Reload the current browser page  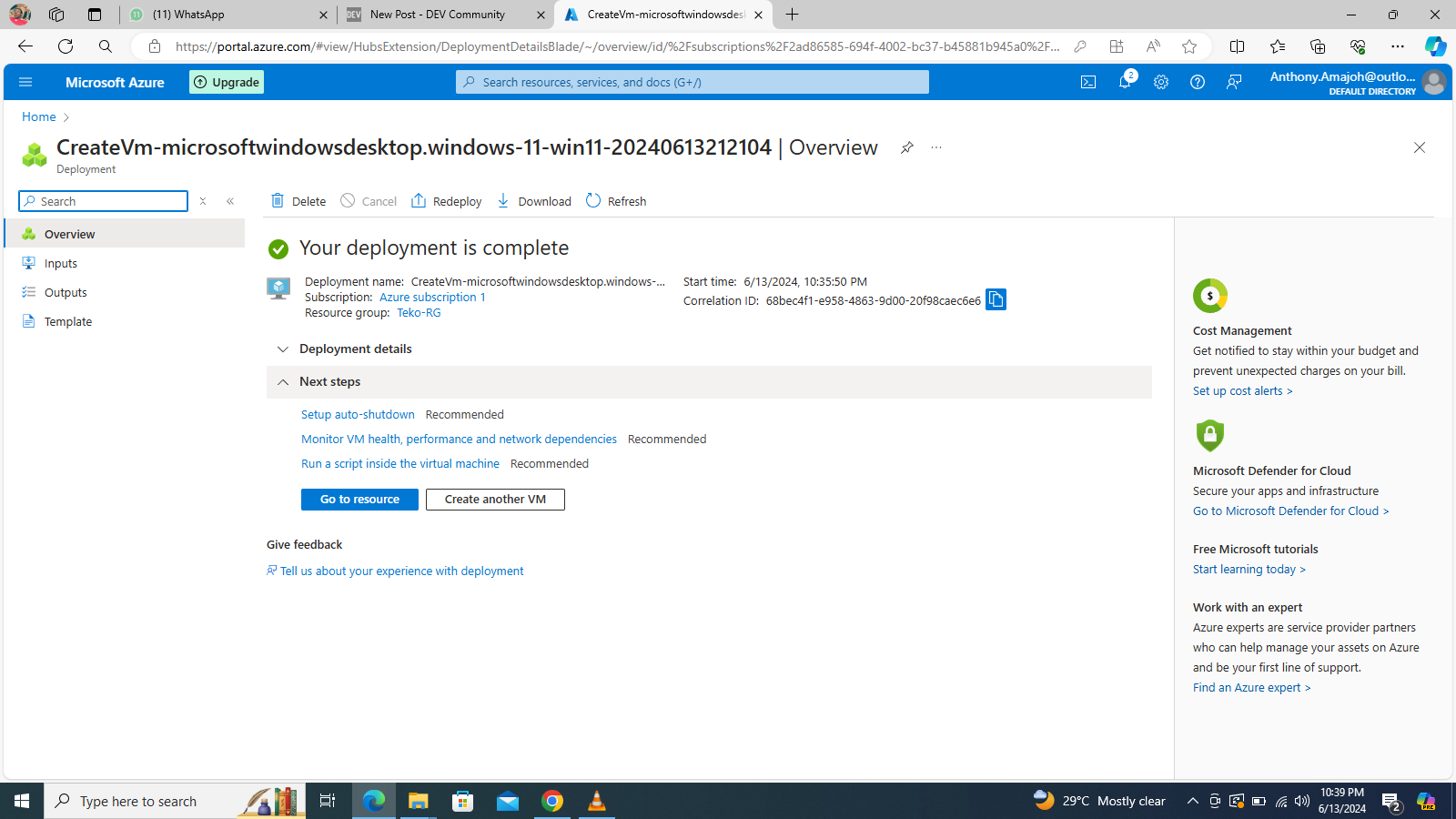(66, 46)
